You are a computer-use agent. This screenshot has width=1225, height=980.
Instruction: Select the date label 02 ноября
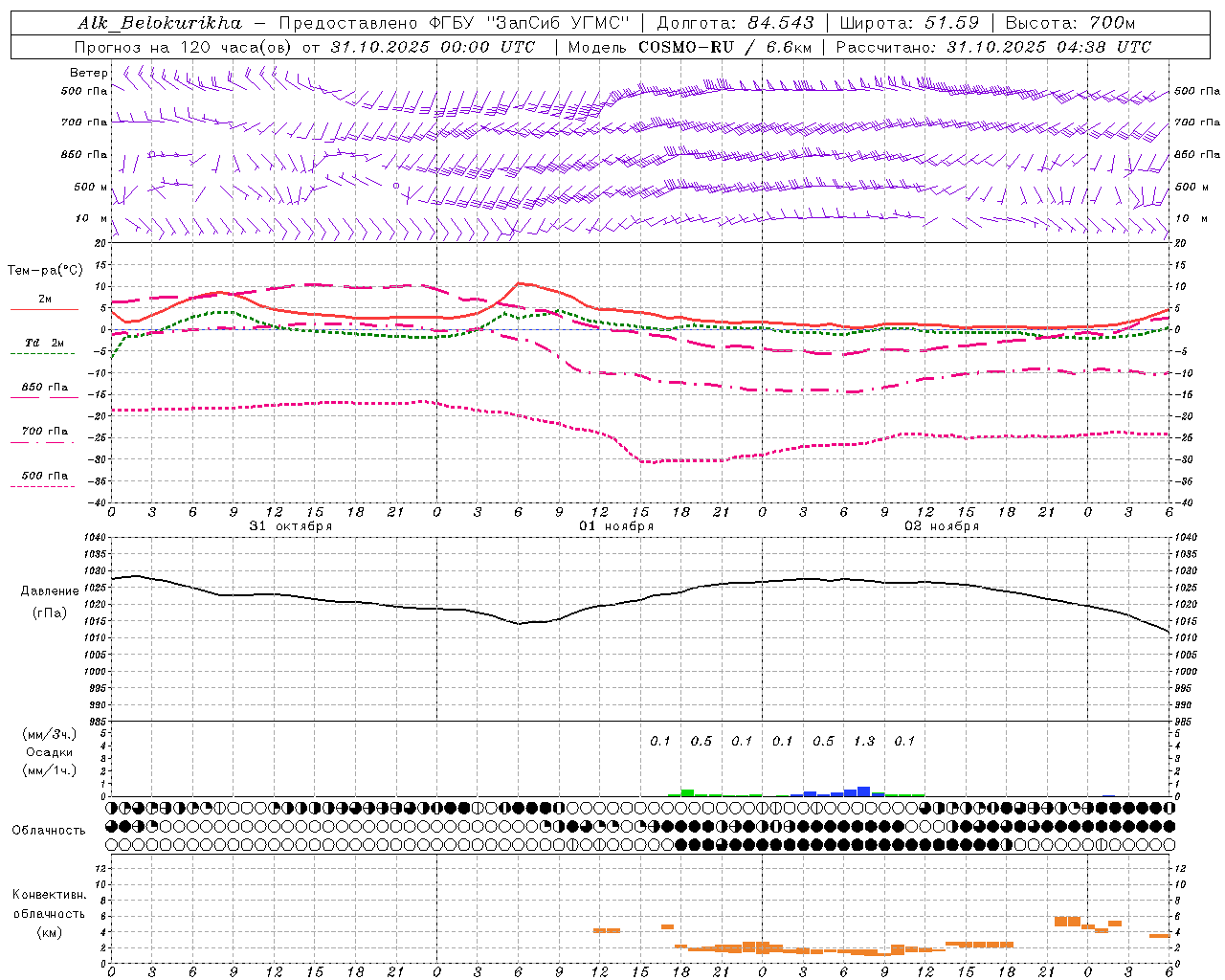tap(942, 526)
